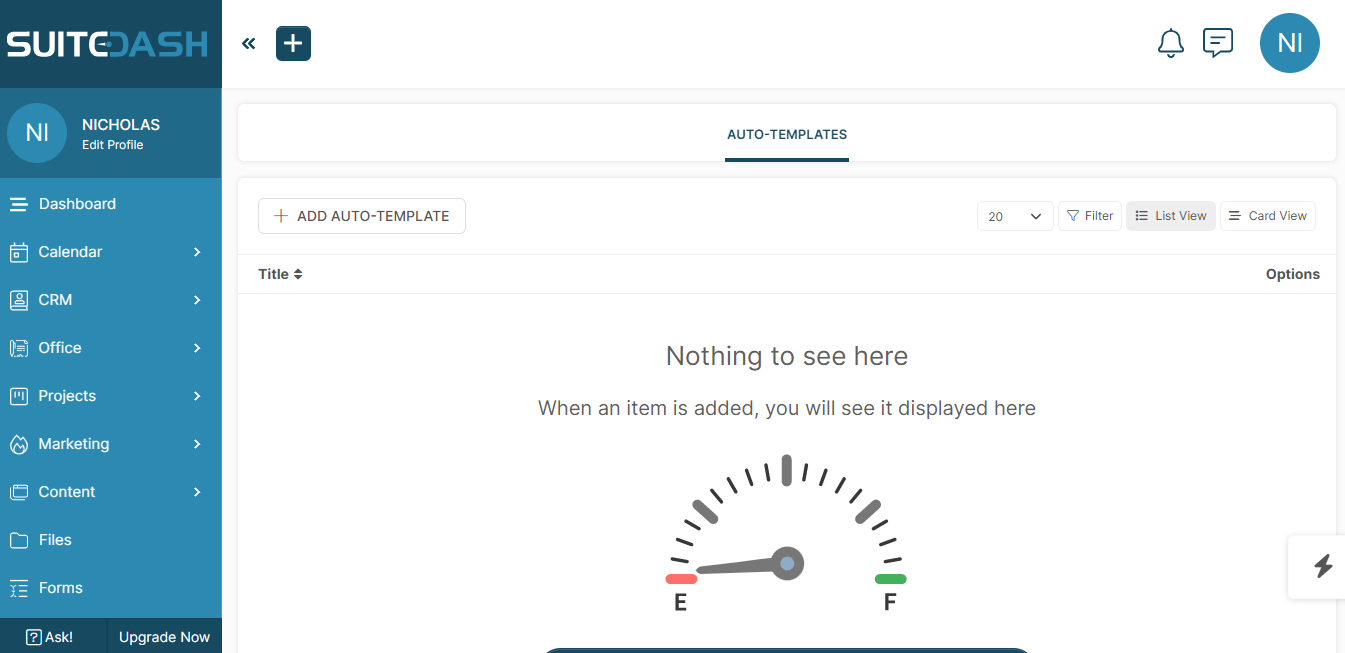
Task: Click the Forms sidebar icon
Action: 18,588
